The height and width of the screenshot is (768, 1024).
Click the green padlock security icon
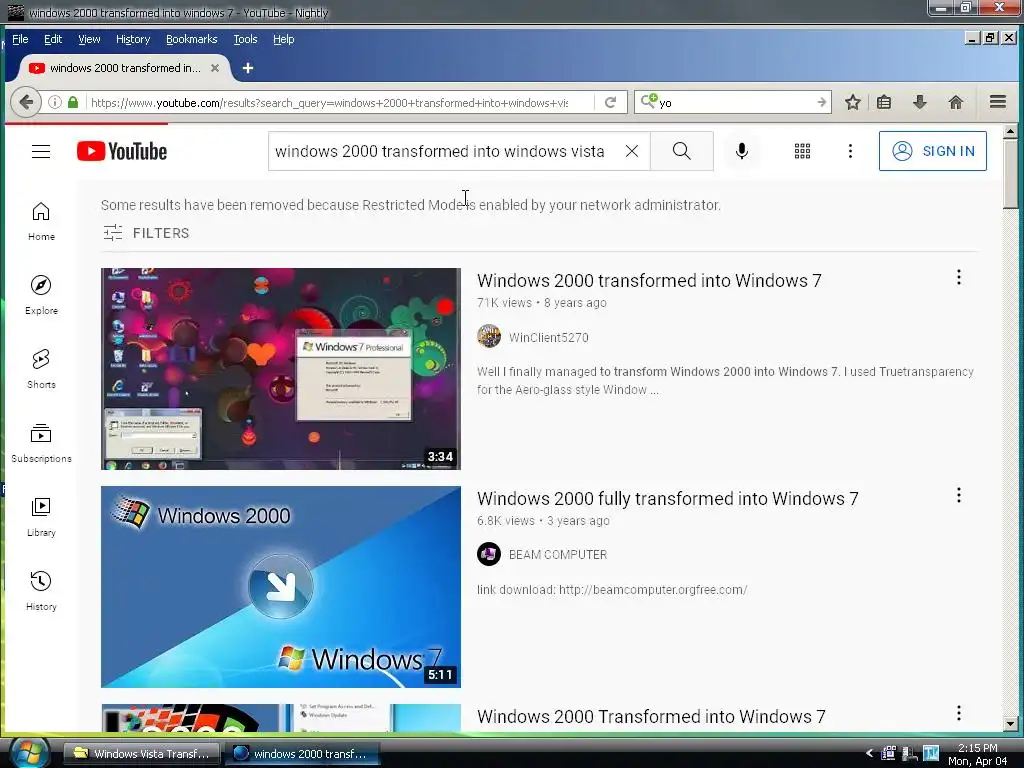73,102
